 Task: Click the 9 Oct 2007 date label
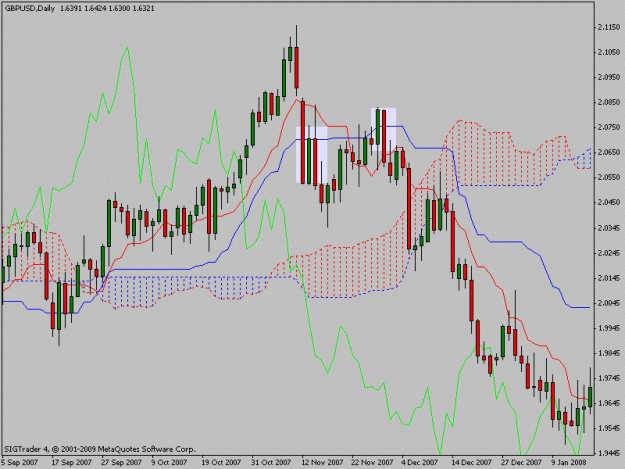[x=169, y=463]
